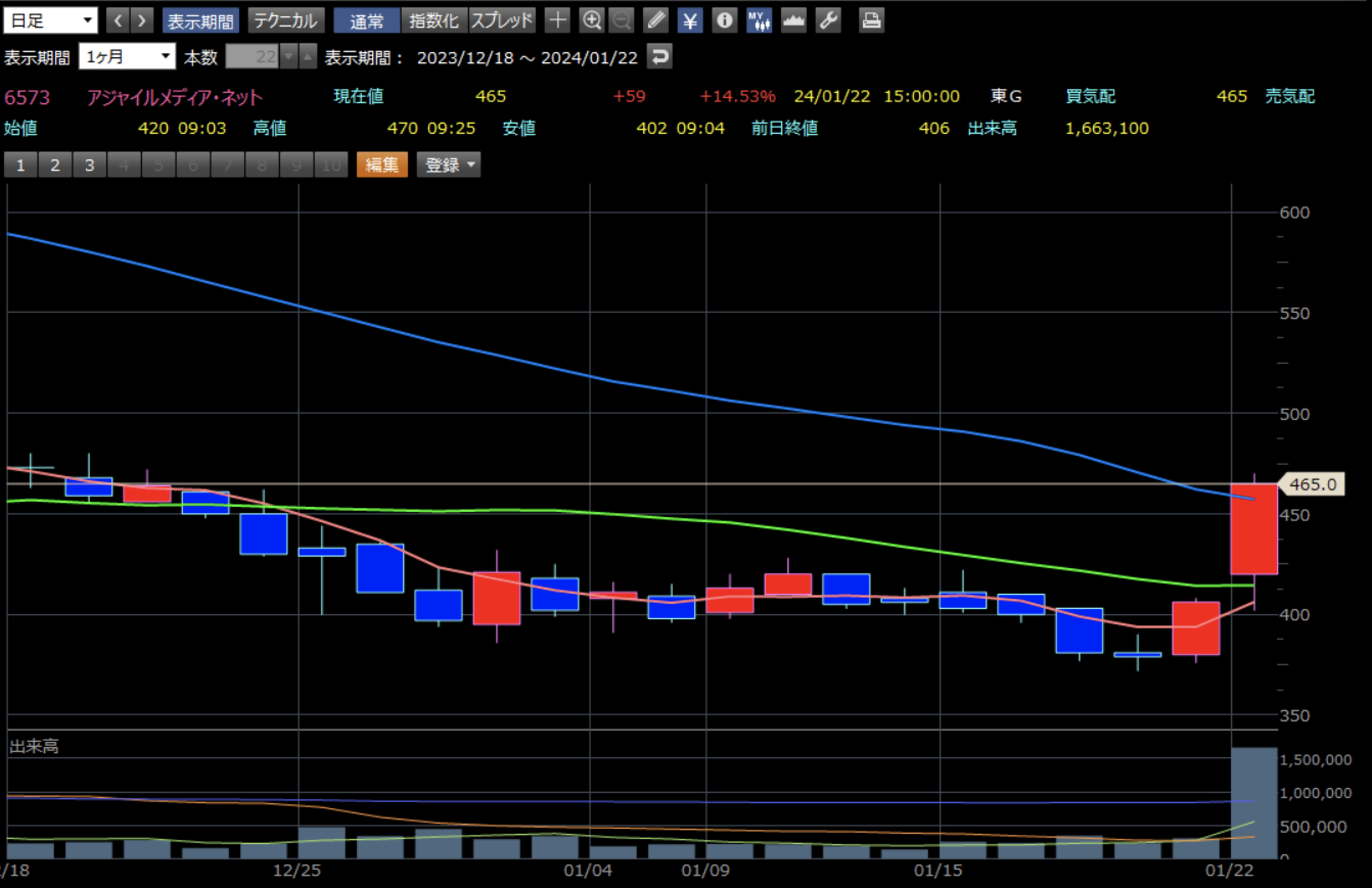Toggle the テクニカル indicators button
This screenshot has height=888, width=1372.
tap(286, 21)
